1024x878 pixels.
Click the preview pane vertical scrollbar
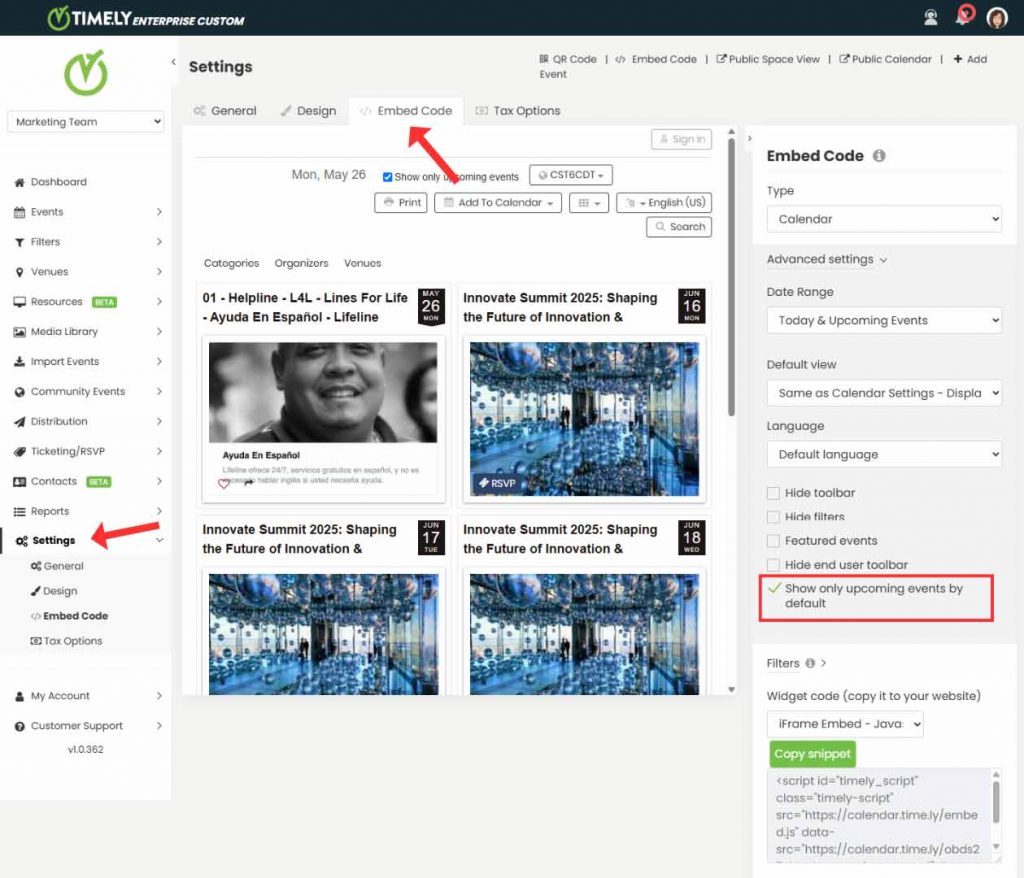click(x=731, y=278)
